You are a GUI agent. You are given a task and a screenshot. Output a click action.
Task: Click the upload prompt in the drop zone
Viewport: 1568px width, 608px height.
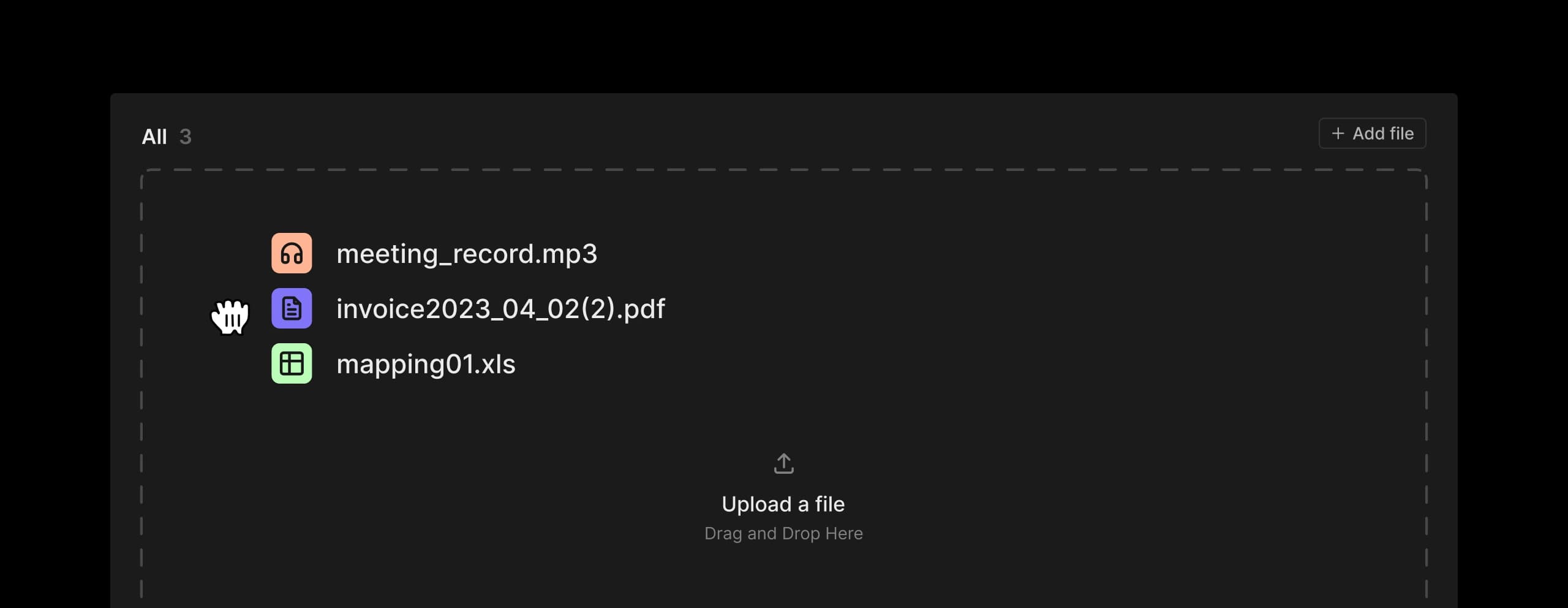[x=783, y=504]
